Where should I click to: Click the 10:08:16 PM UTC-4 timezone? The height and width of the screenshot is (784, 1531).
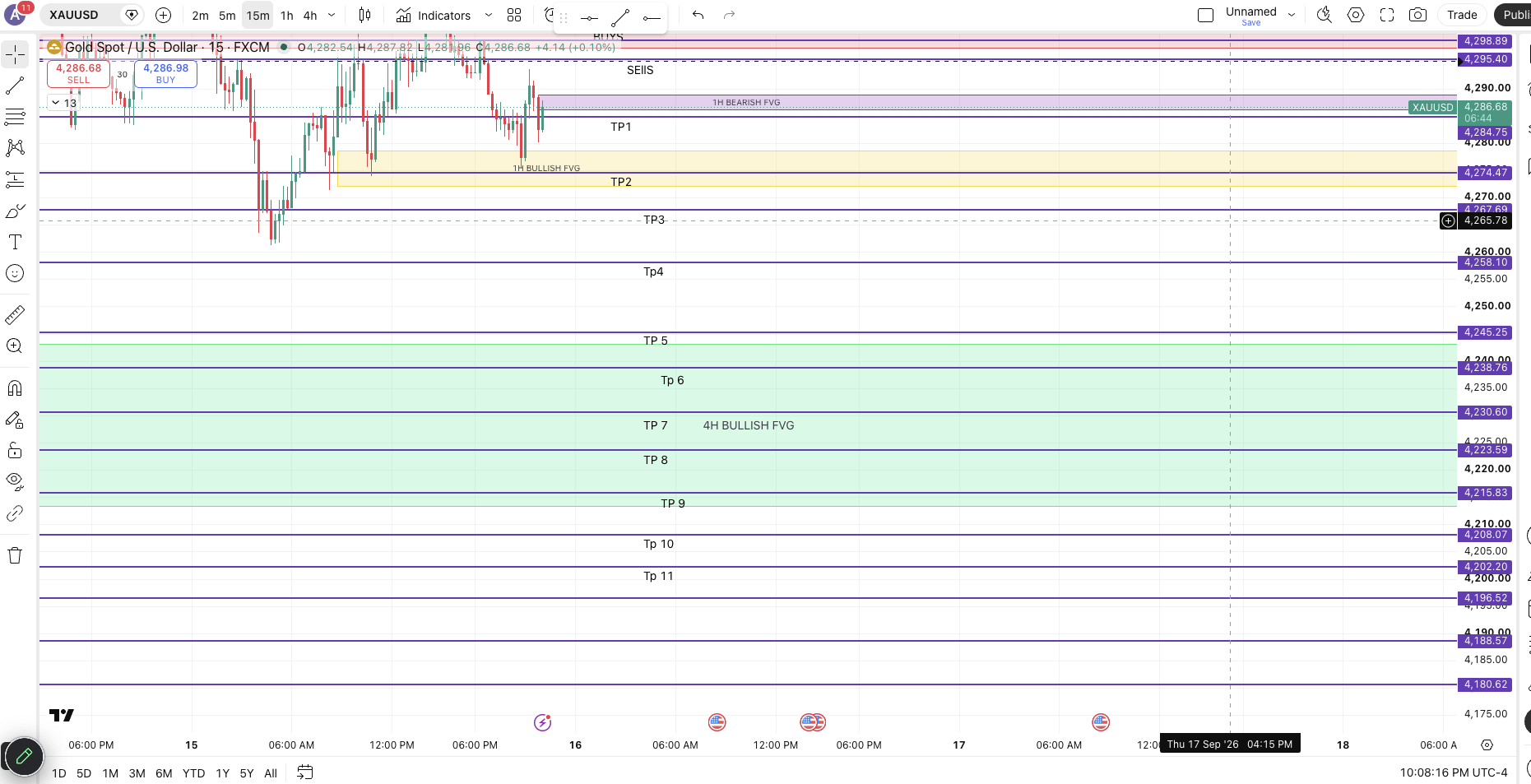coord(1454,772)
